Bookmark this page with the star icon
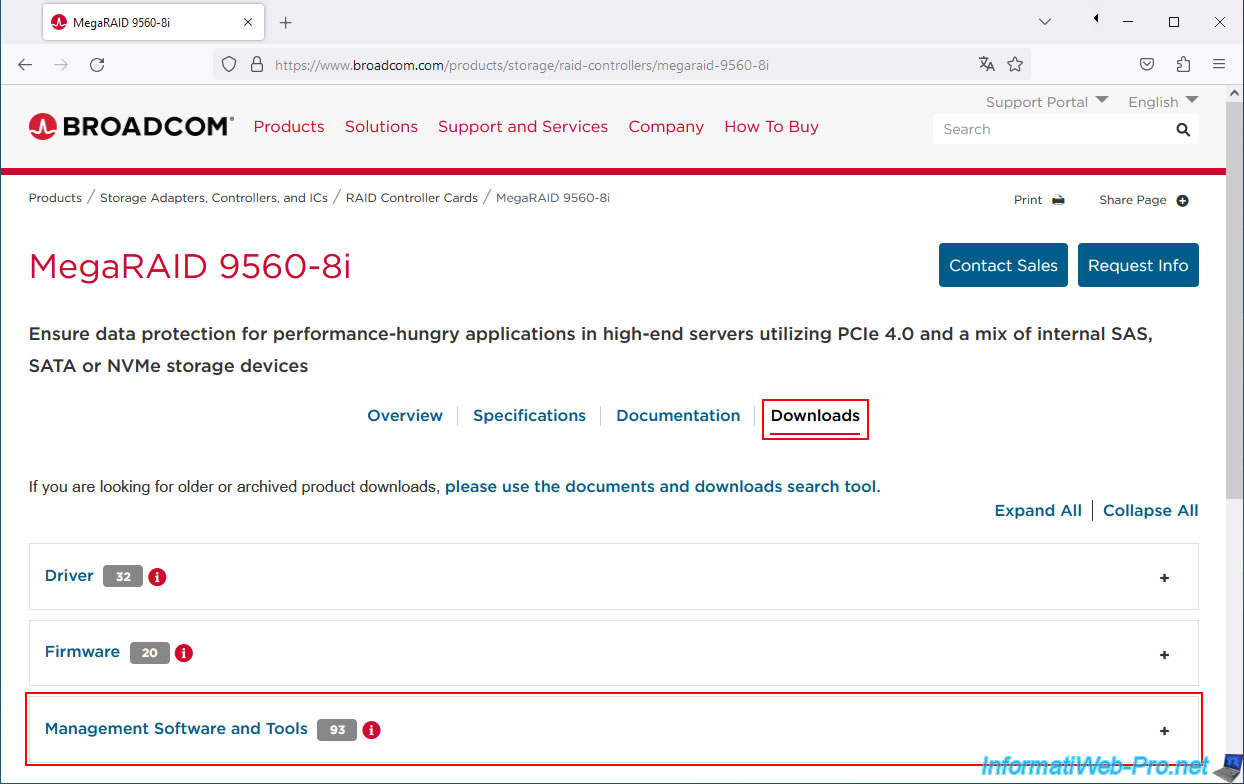 pos(1015,64)
